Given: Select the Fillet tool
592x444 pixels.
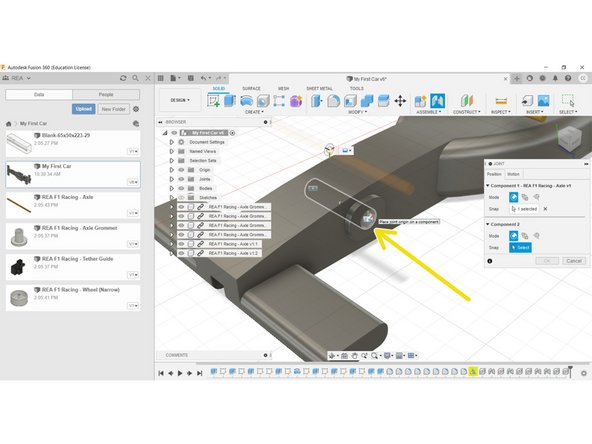Looking at the screenshot, I should (333, 101).
